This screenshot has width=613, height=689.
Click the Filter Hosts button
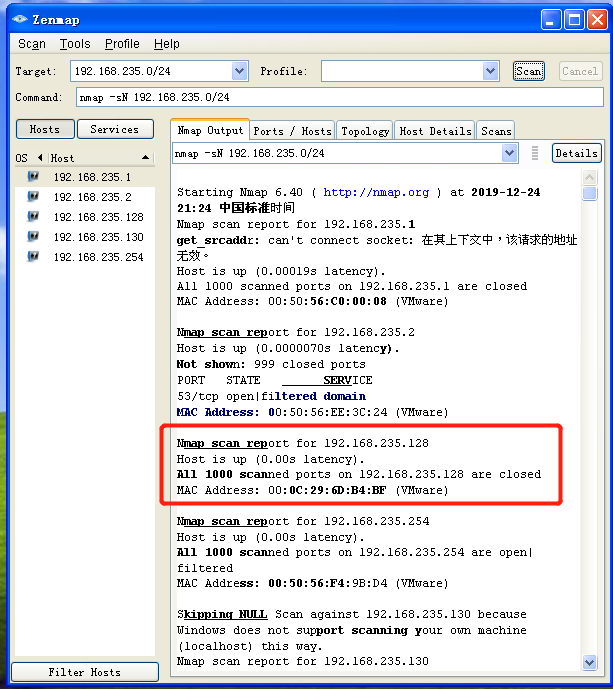click(84, 672)
